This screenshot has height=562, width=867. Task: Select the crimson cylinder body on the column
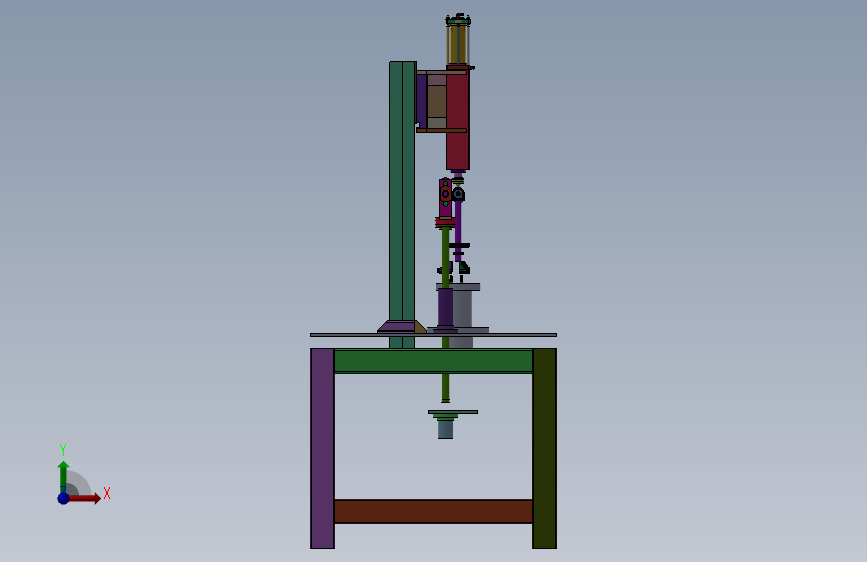458,120
